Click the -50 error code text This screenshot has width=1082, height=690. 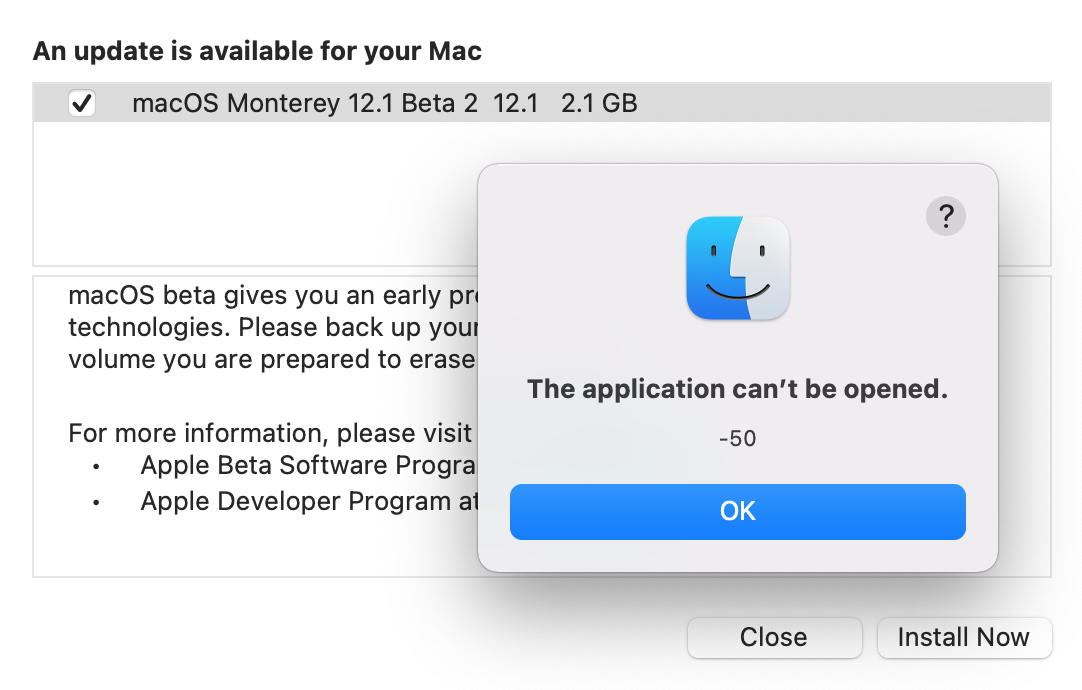pyautogui.click(x=737, y=438)
